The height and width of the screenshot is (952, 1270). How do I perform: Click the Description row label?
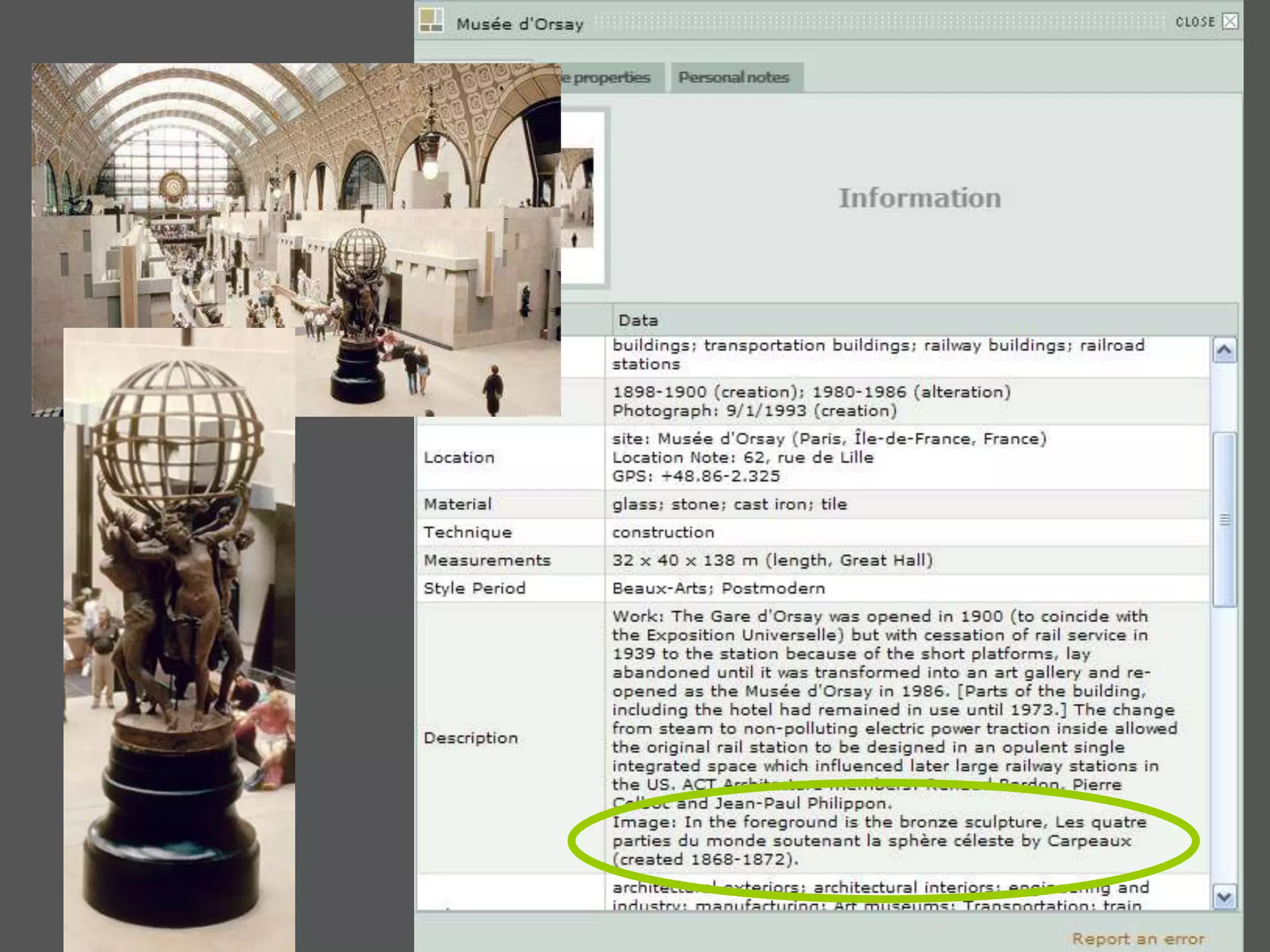(471, 738)
